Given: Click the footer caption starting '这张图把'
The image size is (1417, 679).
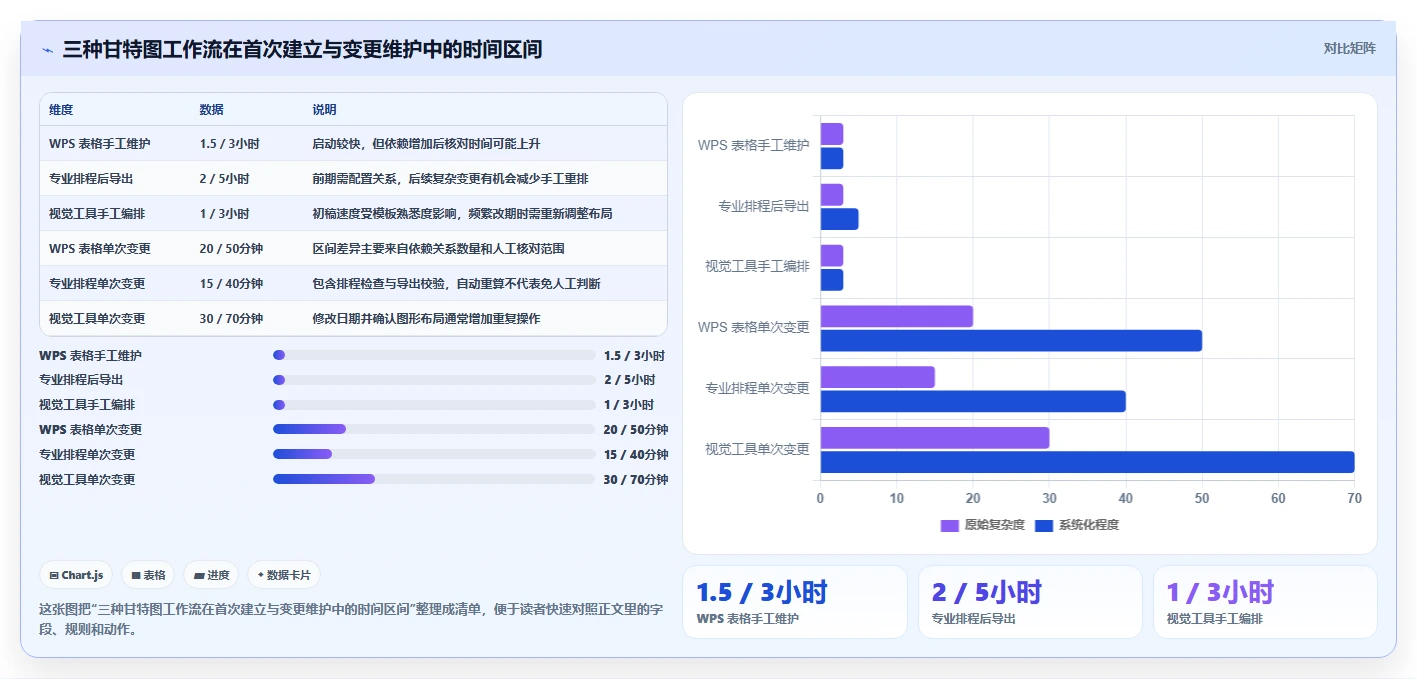Looking at the screenshot, I should click(x=351, y=619).
